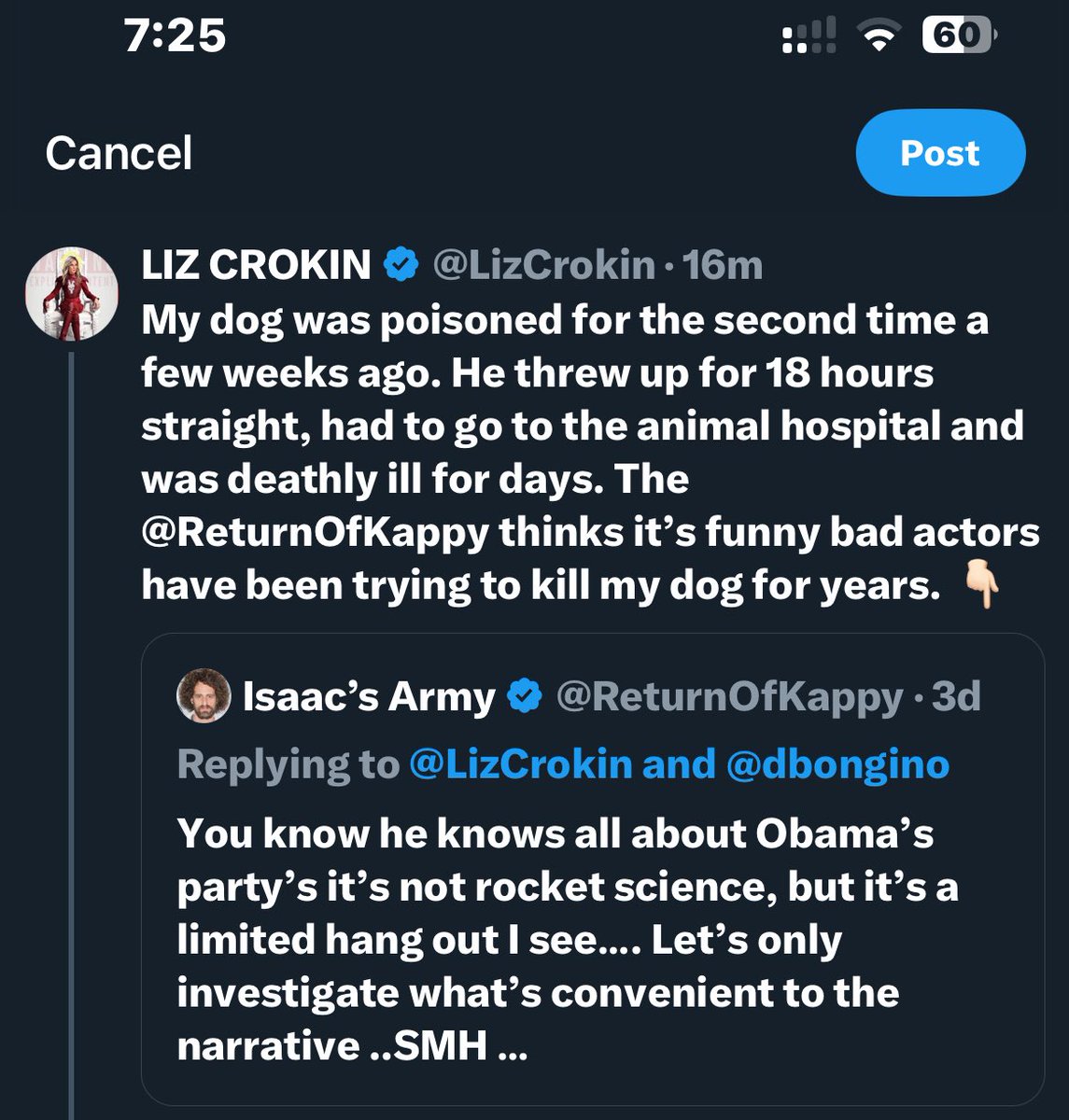Tap the battery indicator showing 60

point(959,36)
